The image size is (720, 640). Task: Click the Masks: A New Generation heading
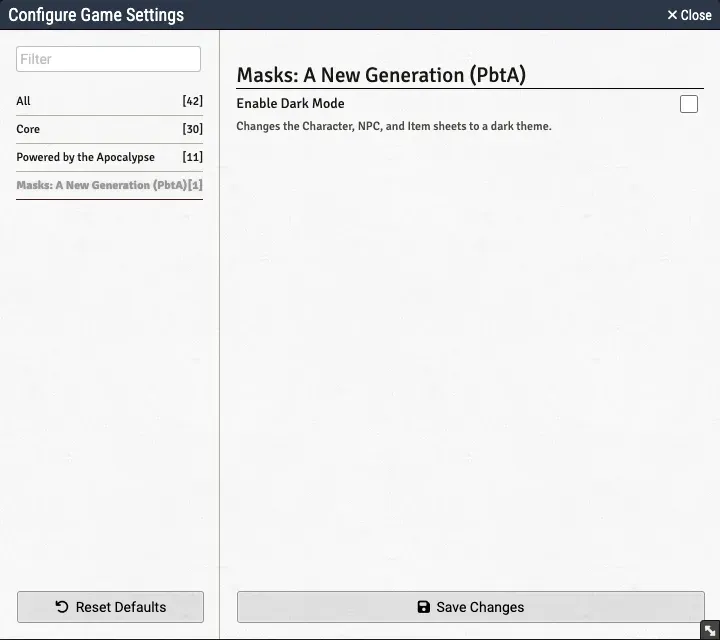(381, 75)
